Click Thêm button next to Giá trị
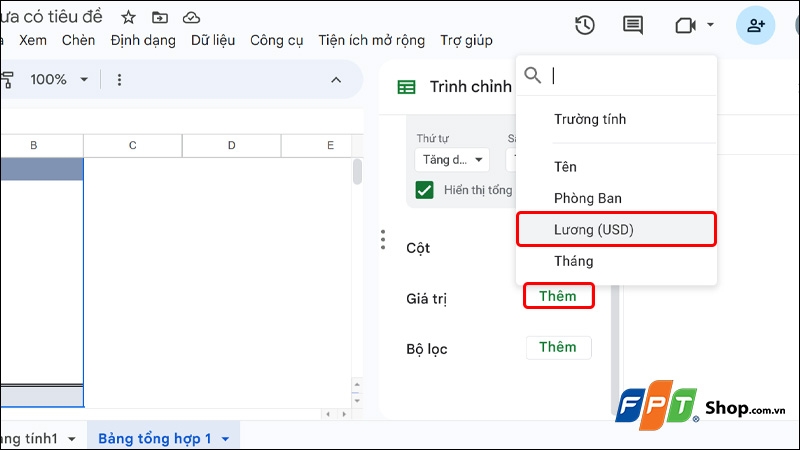The height and width of the screenshot is (450, 800). pyautogui.click(x=559, y=296)
